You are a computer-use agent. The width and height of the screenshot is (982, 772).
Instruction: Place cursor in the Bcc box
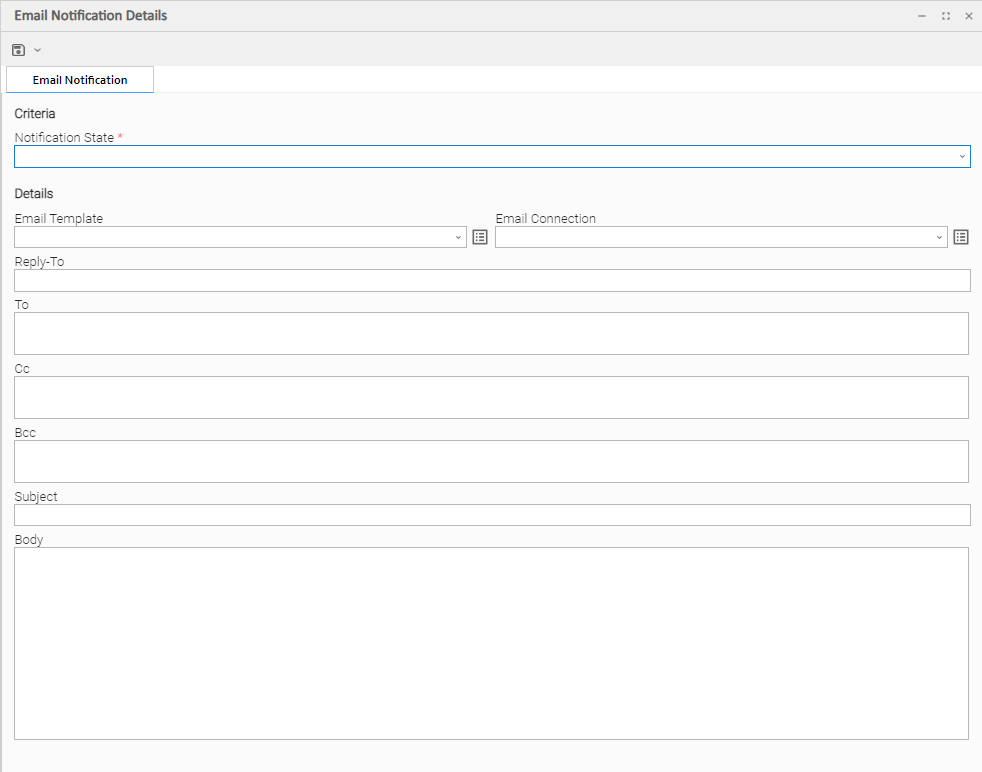(x=491, y=461)
